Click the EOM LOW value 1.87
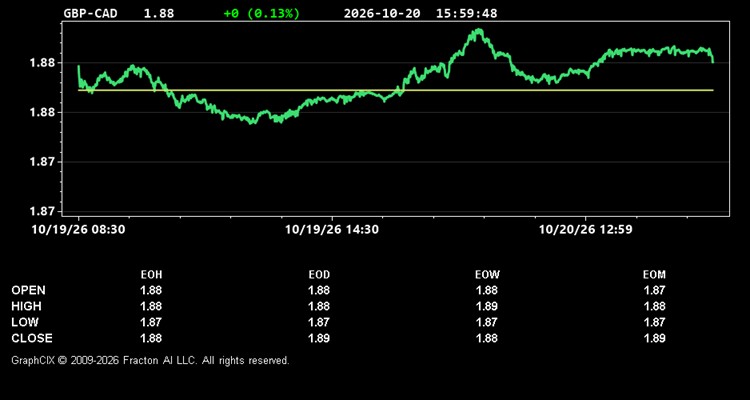The width and height of the screenshot is (750, 400). pos(654,322)
